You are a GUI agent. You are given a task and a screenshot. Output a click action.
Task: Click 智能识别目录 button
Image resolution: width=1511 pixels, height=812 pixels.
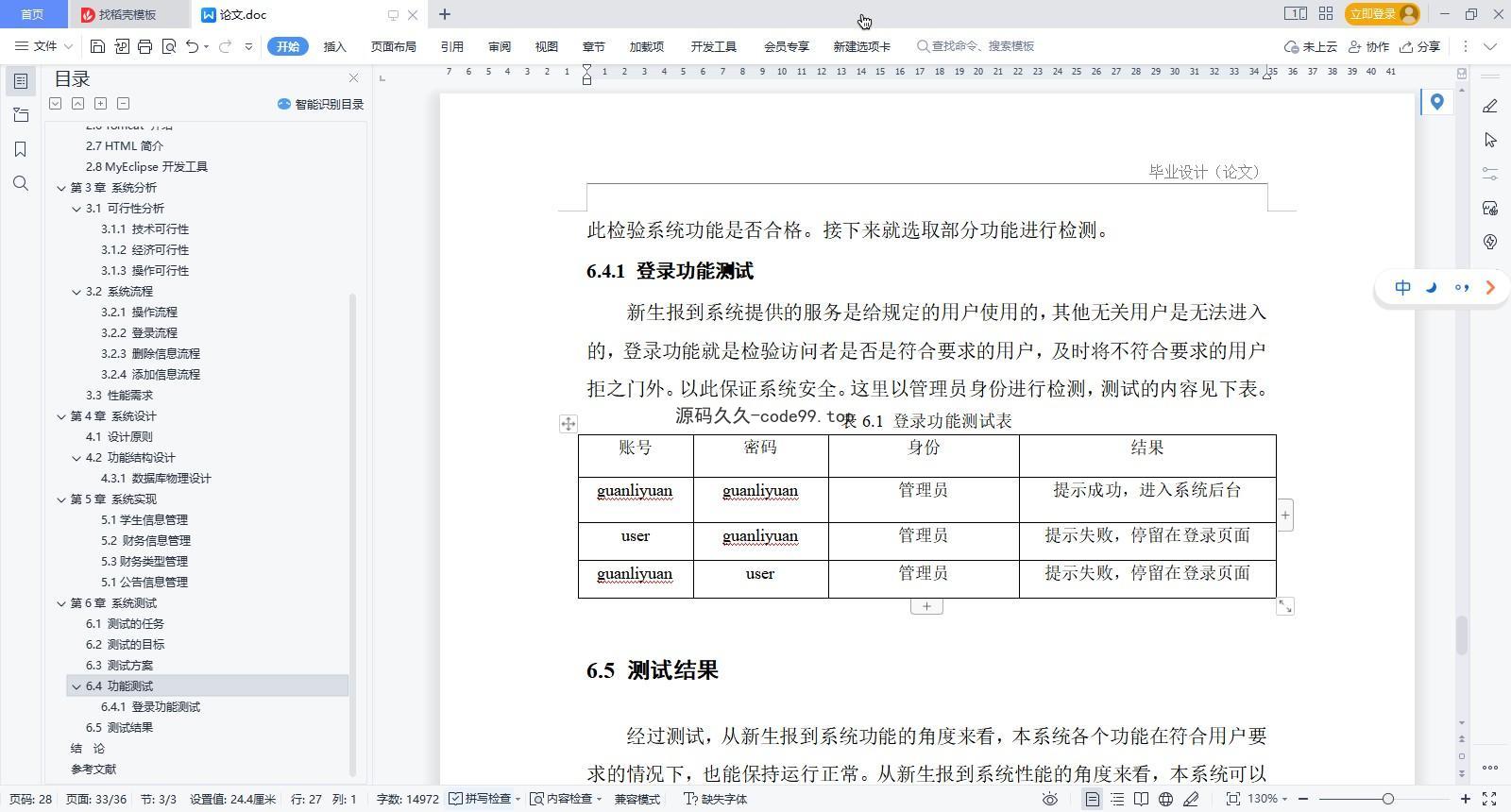[320, 105]
